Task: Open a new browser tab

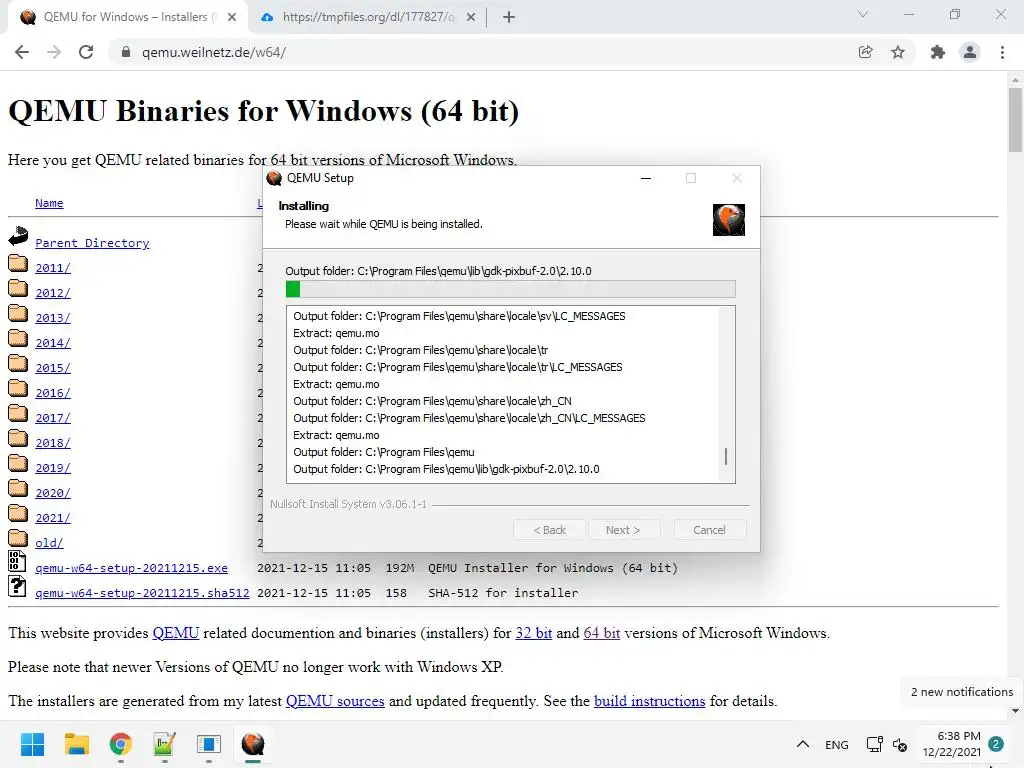Action: [x=509, y=17]
